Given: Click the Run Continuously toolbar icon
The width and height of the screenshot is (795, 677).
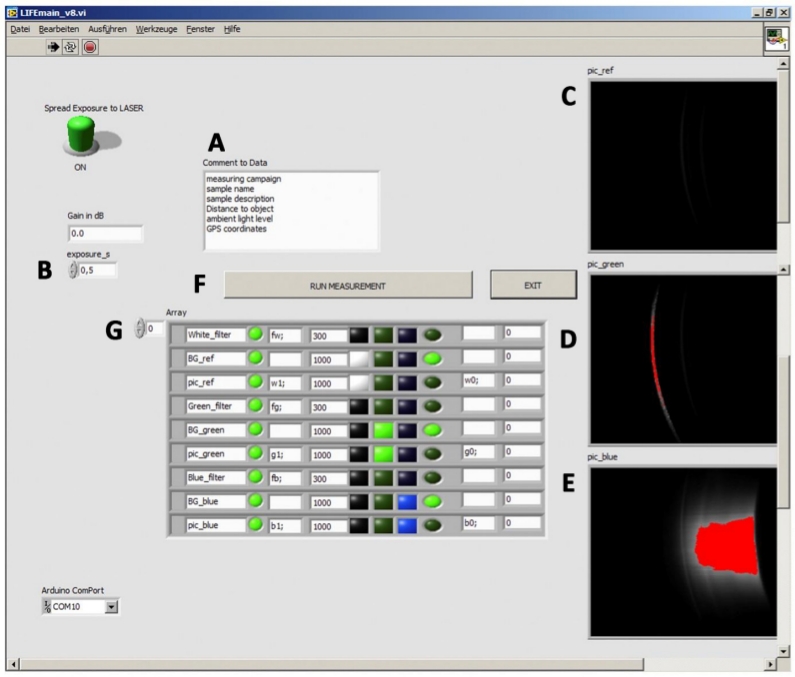Looking at the screenshot, I should [70, 47].
